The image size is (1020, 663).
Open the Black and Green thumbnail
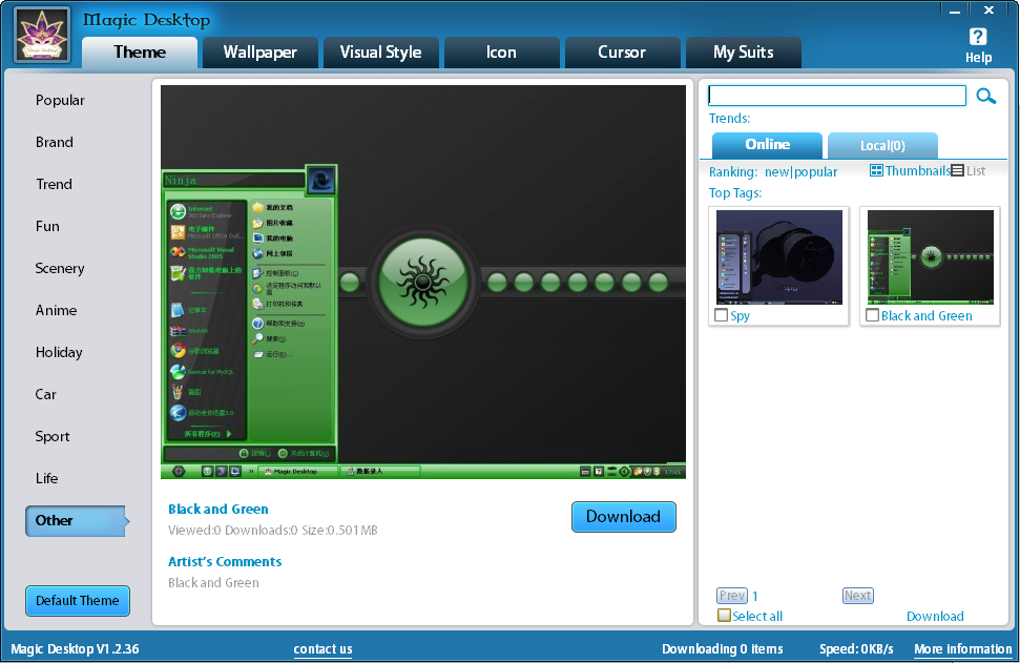930,257
